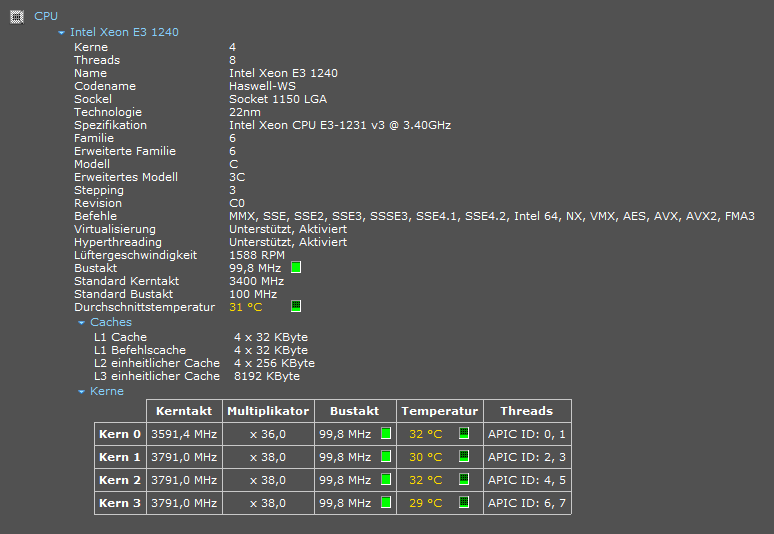Image resolution: width=774 pixels, height=534 pixels.
Task: Click Kern 0 temperature graph icon
Action: 464,433
